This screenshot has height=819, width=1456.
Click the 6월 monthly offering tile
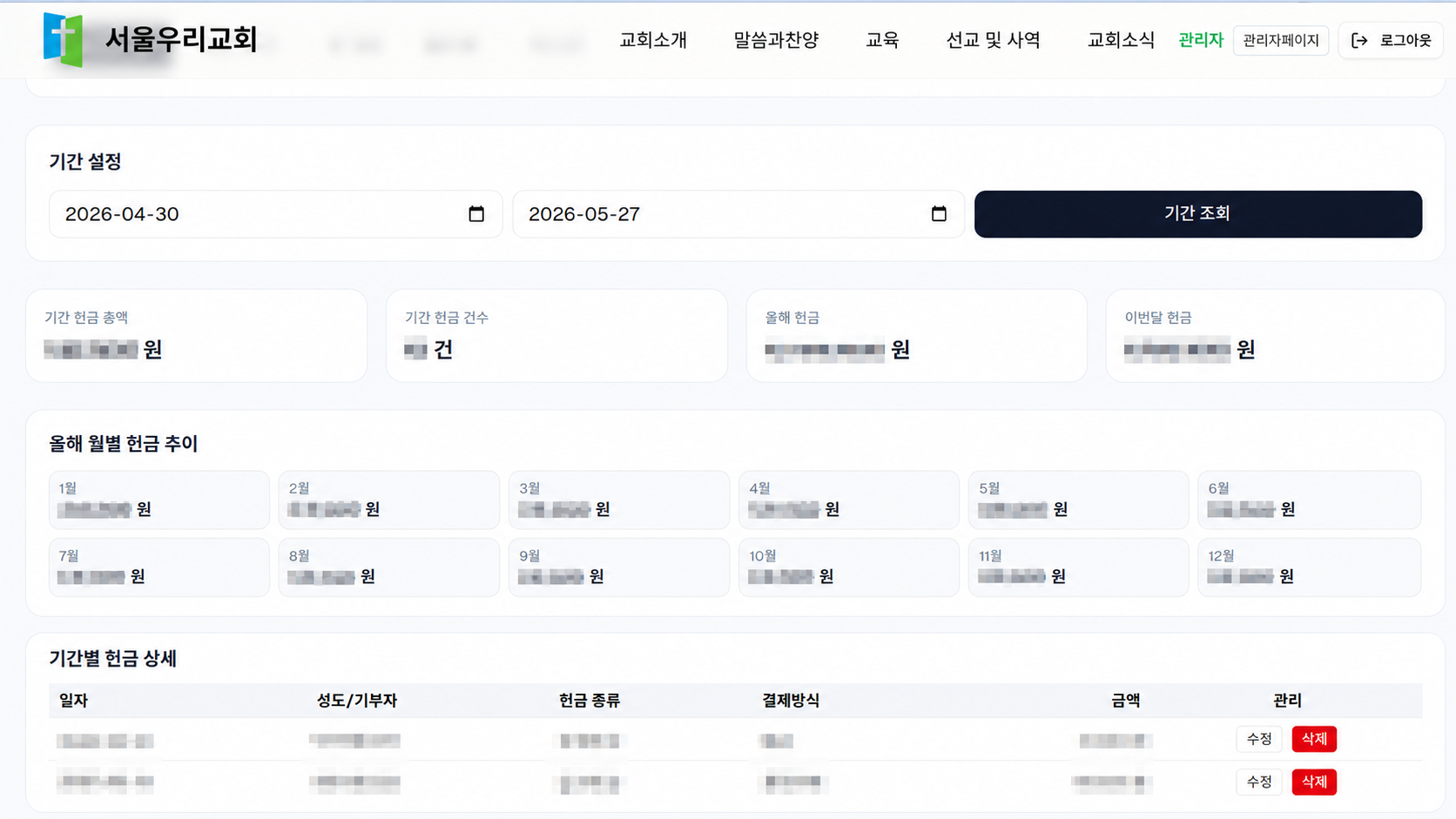pyautogui.click(x=1310, y=500)
